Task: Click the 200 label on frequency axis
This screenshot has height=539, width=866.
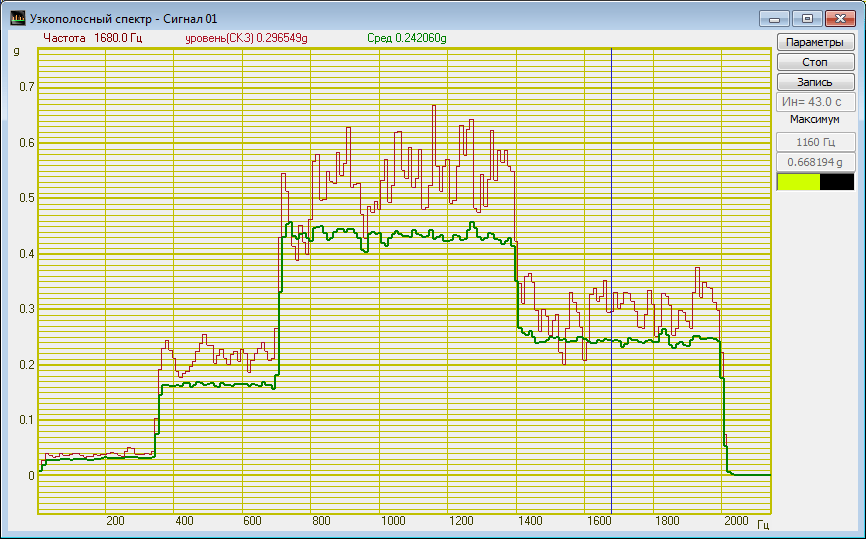Action: tap(115, 521)
